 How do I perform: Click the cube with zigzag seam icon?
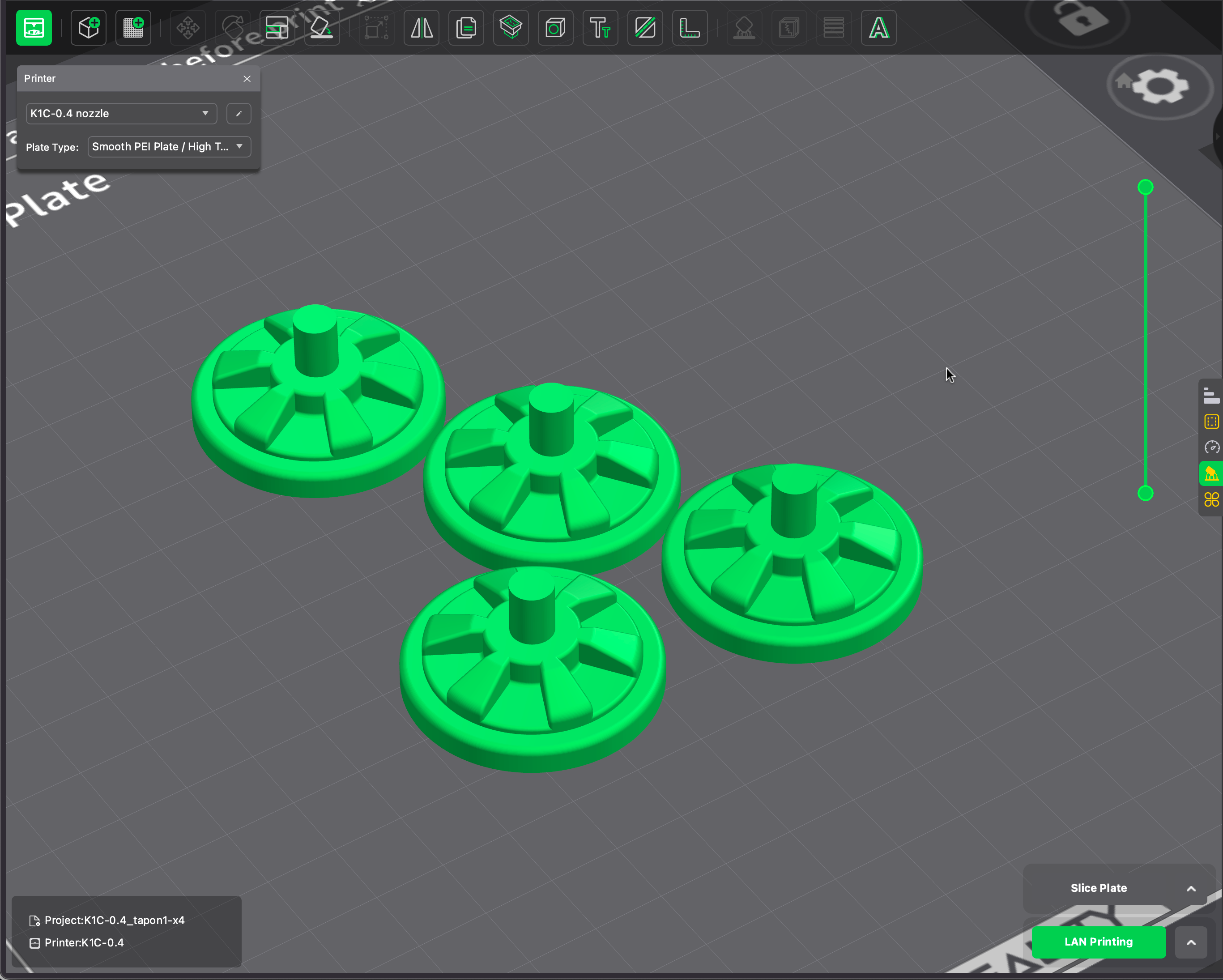789,28
